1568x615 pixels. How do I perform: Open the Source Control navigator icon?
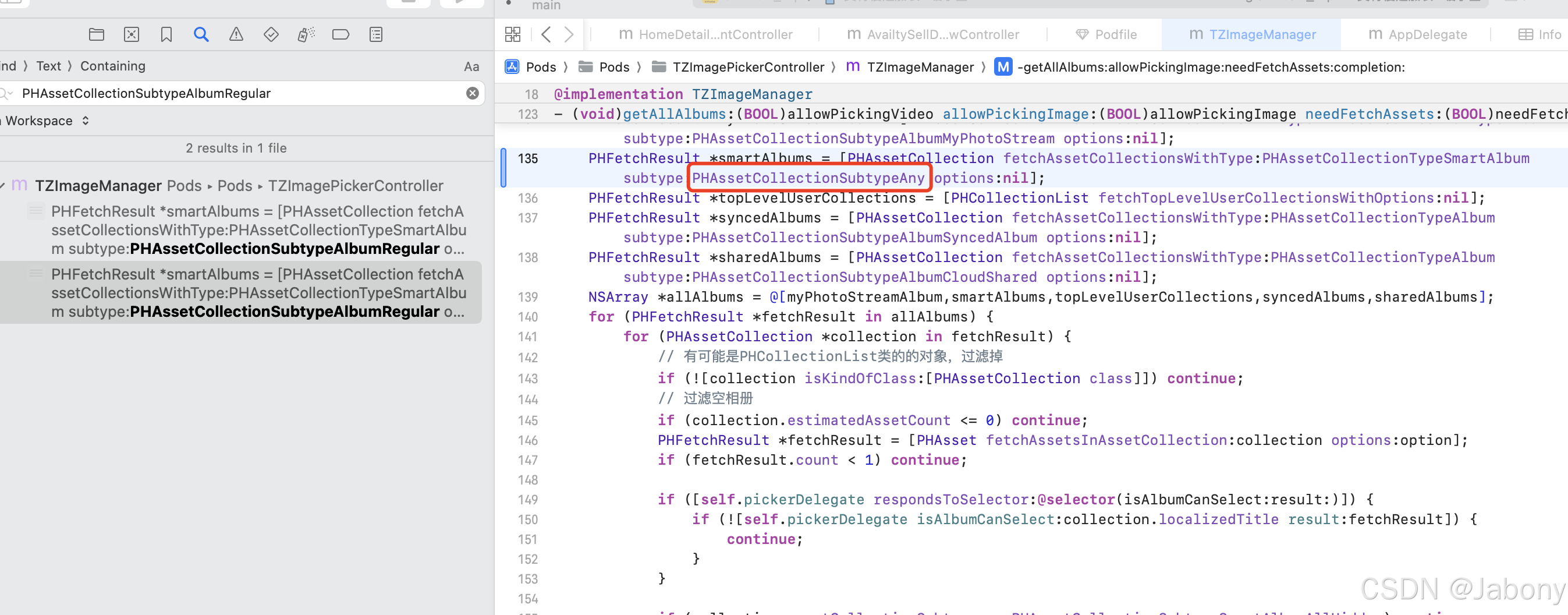coord(132,35)
